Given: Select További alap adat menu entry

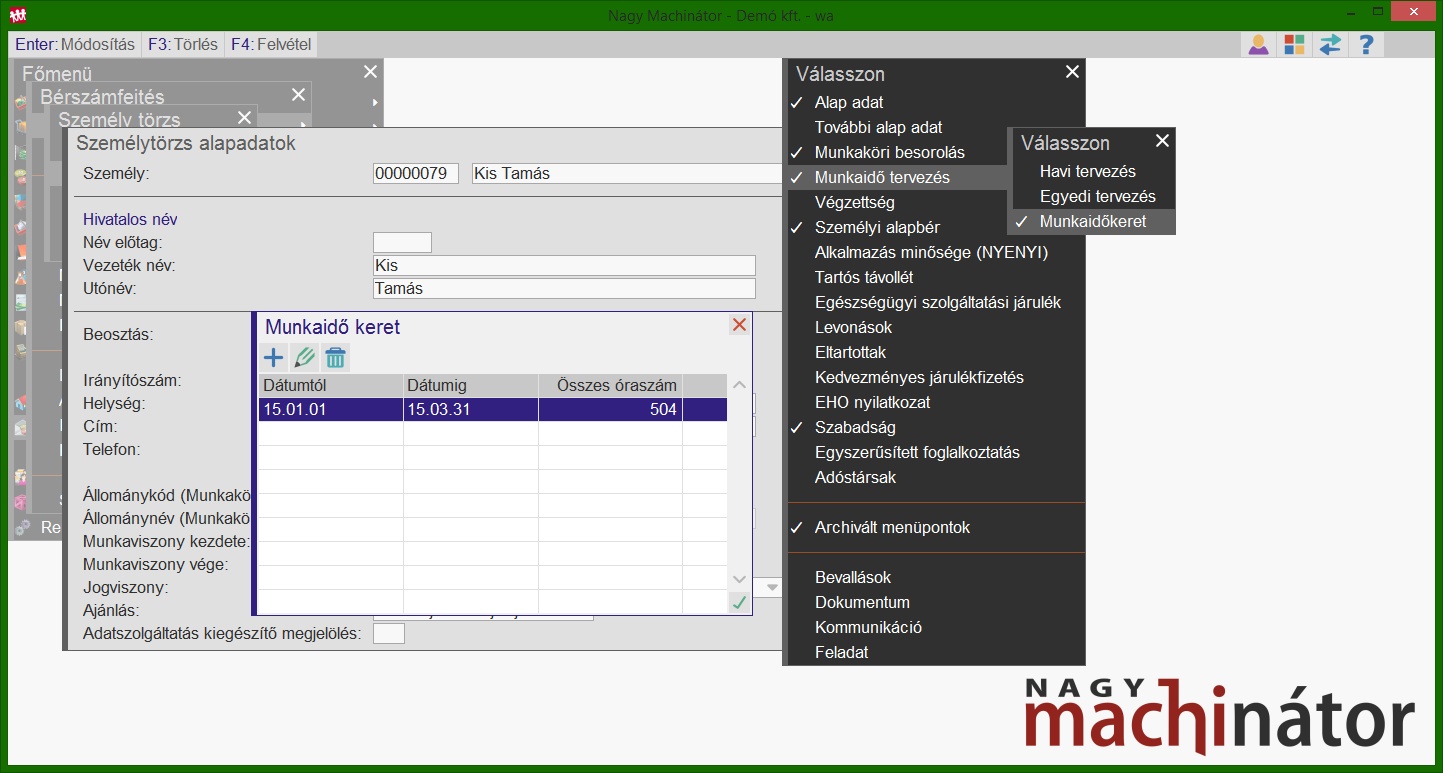Looking at the screenshot, I should point(935,127).
